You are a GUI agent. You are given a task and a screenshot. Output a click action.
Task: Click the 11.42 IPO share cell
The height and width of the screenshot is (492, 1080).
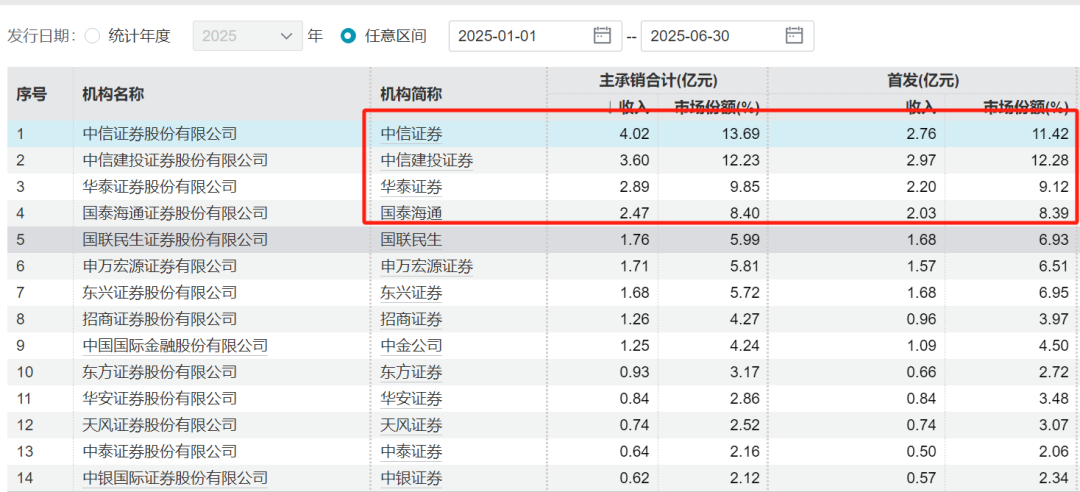tap(1049, 134)
